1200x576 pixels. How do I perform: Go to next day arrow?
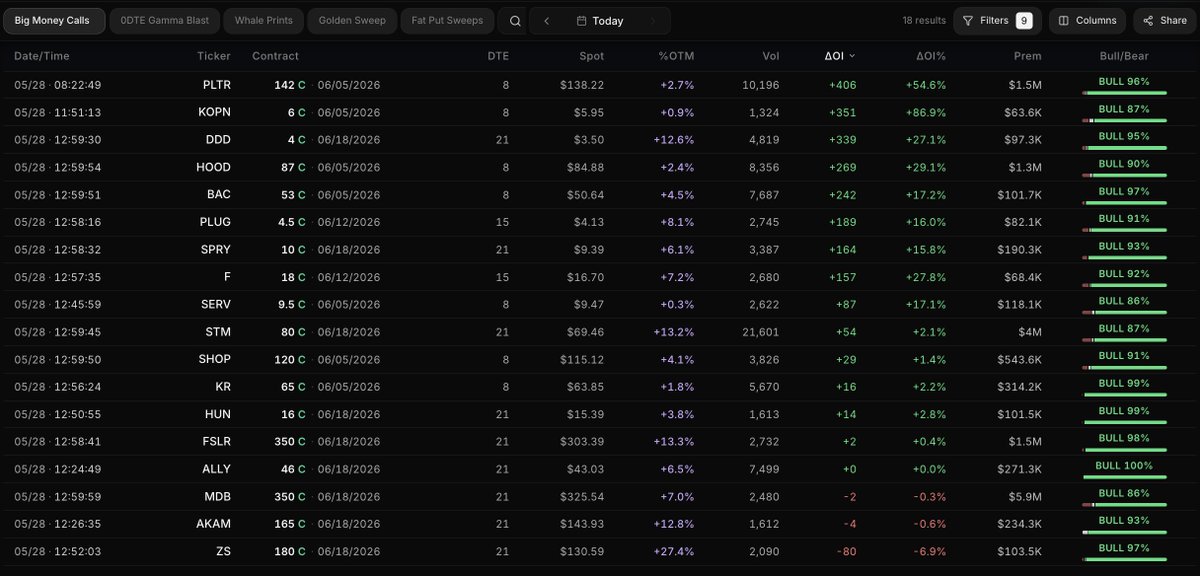[x=653, y=21]
